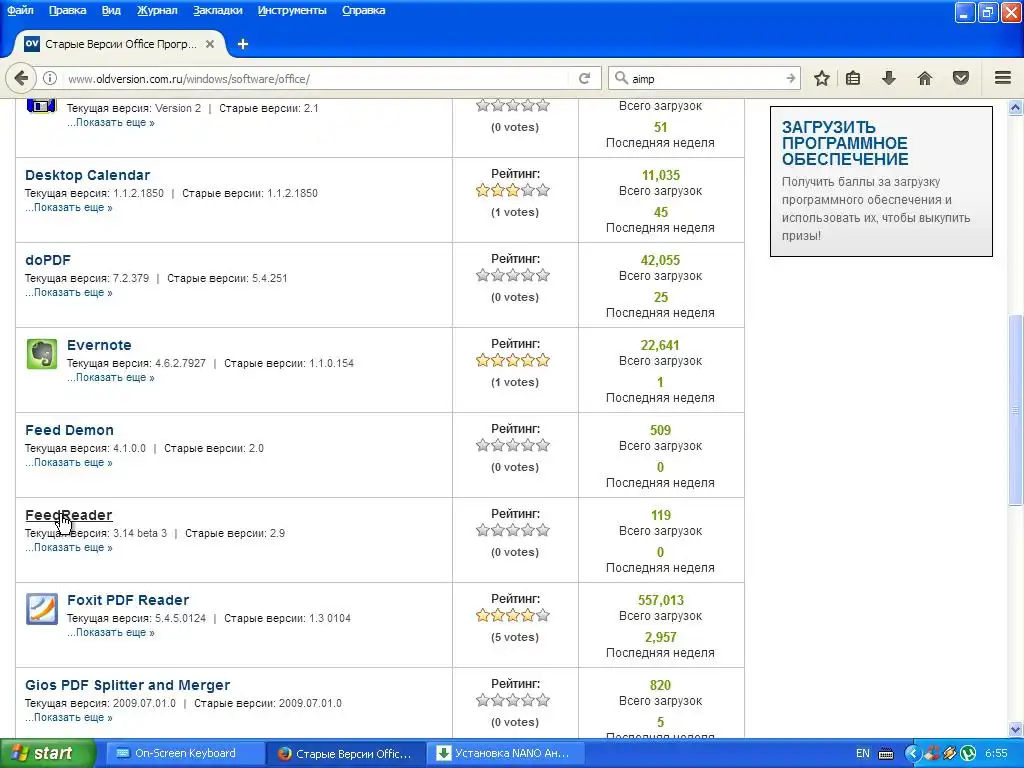
Task: Open the Файл menu
Action: point(20,10)
